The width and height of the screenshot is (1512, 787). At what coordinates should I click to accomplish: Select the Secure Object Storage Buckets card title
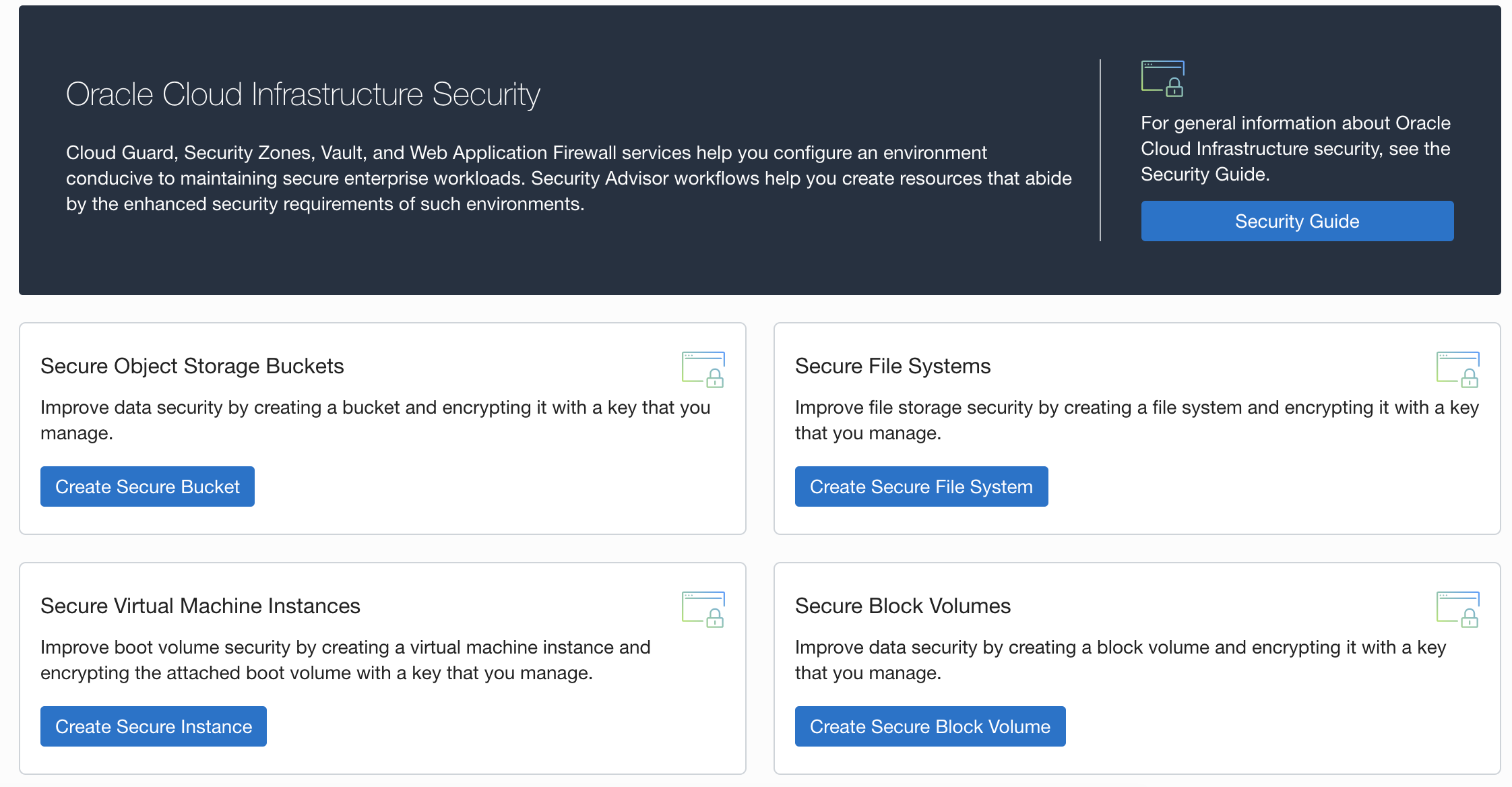(192, 365)
